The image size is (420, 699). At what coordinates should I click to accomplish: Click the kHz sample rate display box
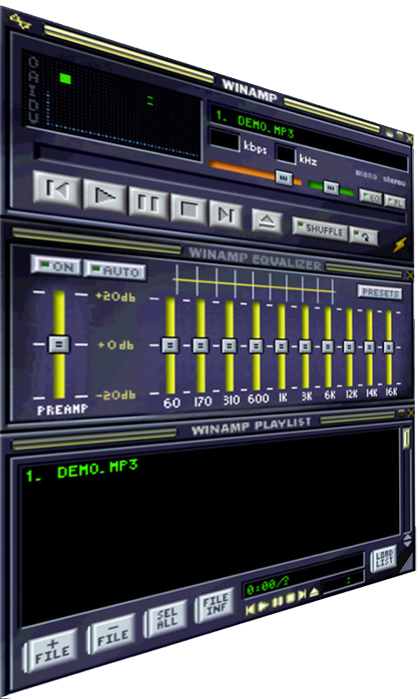pyautogui.click(x=285, y=154)
